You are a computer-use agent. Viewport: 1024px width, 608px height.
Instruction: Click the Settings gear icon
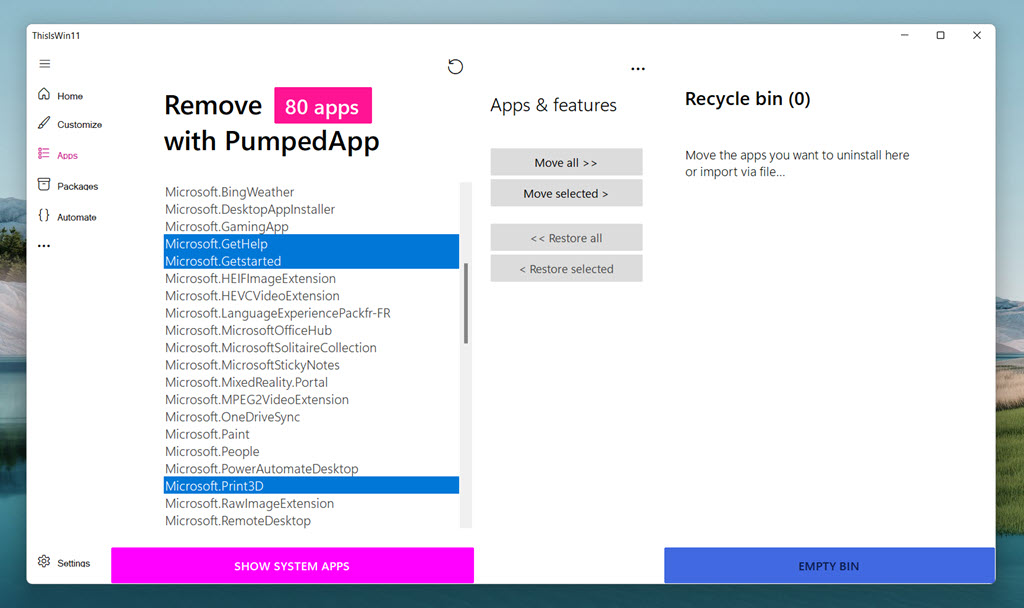point(44,562)
